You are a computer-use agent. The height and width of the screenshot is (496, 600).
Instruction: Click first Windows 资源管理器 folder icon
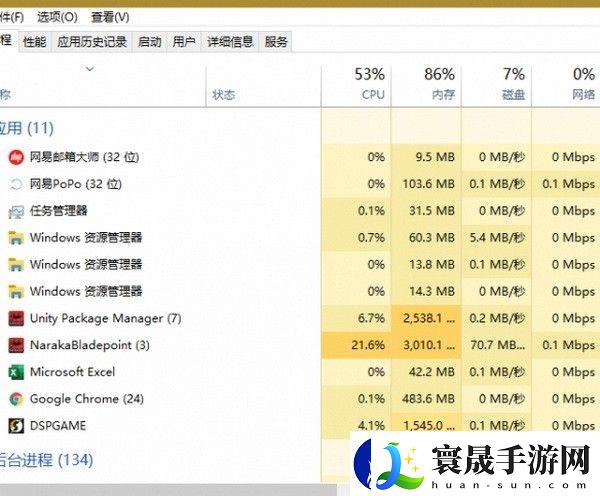[x=15, y=238]
